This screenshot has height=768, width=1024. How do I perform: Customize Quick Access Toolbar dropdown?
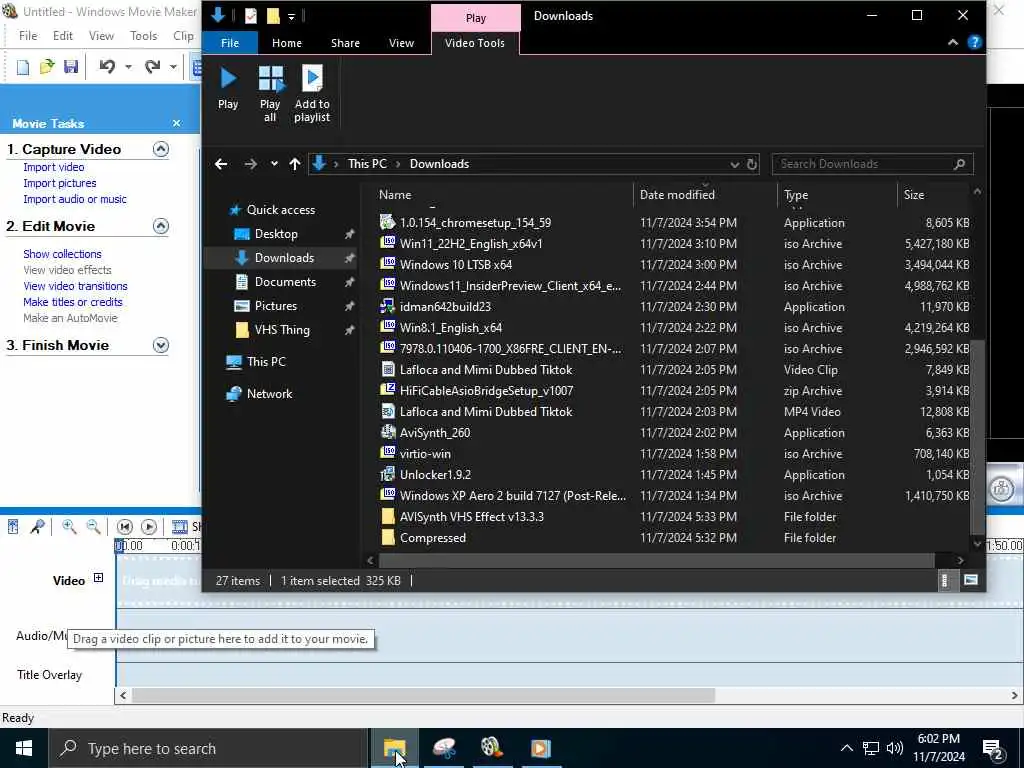click(291, 16)
